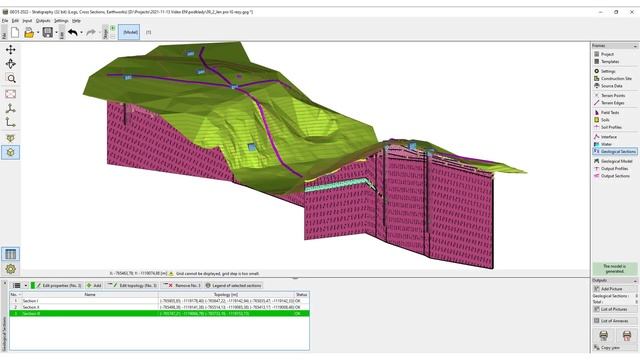Image resolution: width=640 pixels, height=360 pixels.
Task: Expand the undo history dropdown arrow
Action: tap(81, 33)
